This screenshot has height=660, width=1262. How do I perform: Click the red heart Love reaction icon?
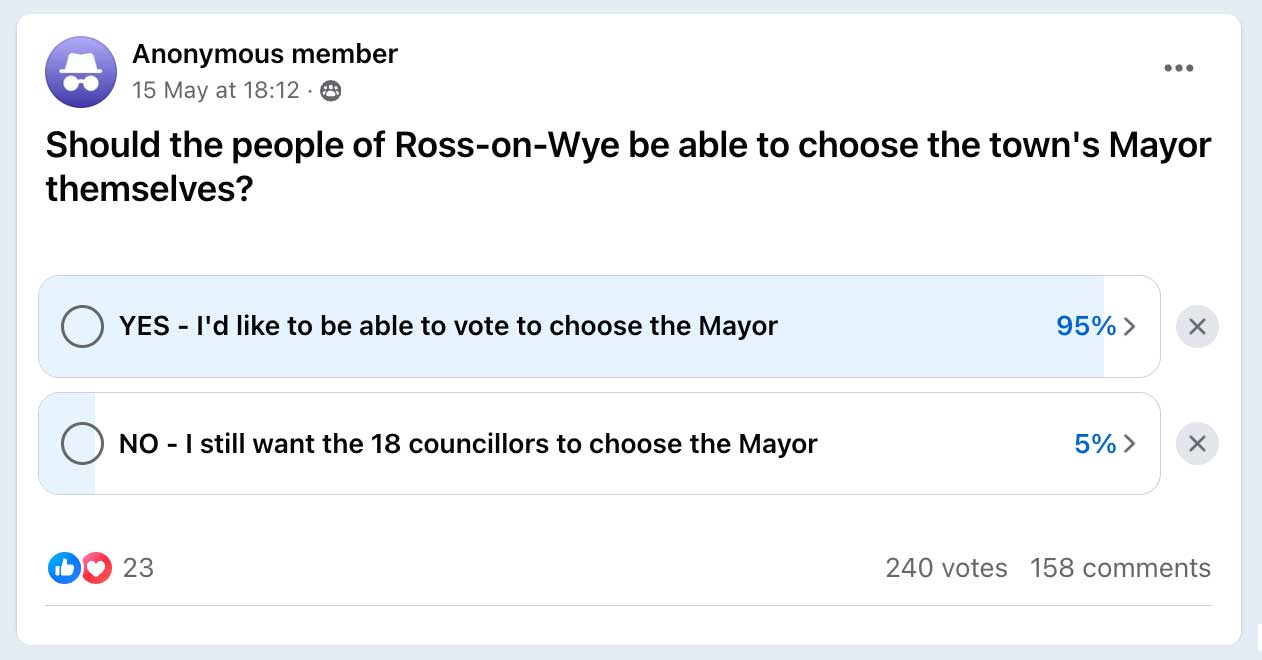95,568
